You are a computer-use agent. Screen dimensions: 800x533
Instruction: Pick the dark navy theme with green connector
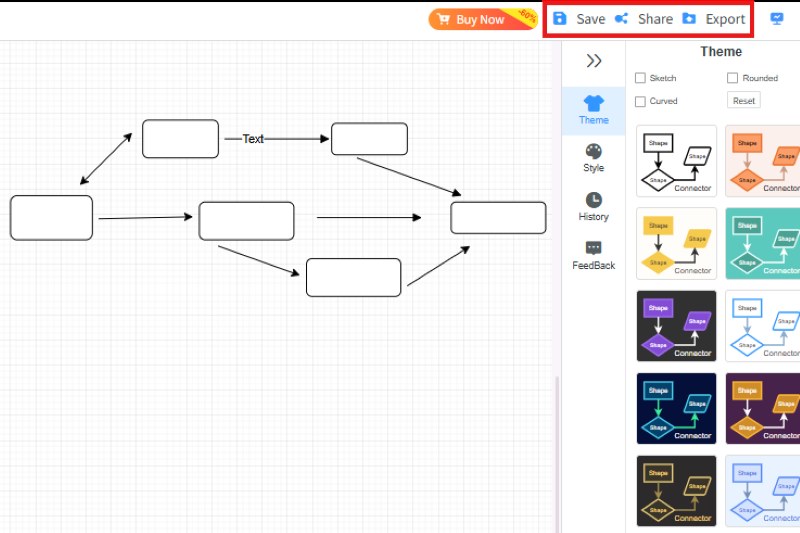[x=676, y=408]
